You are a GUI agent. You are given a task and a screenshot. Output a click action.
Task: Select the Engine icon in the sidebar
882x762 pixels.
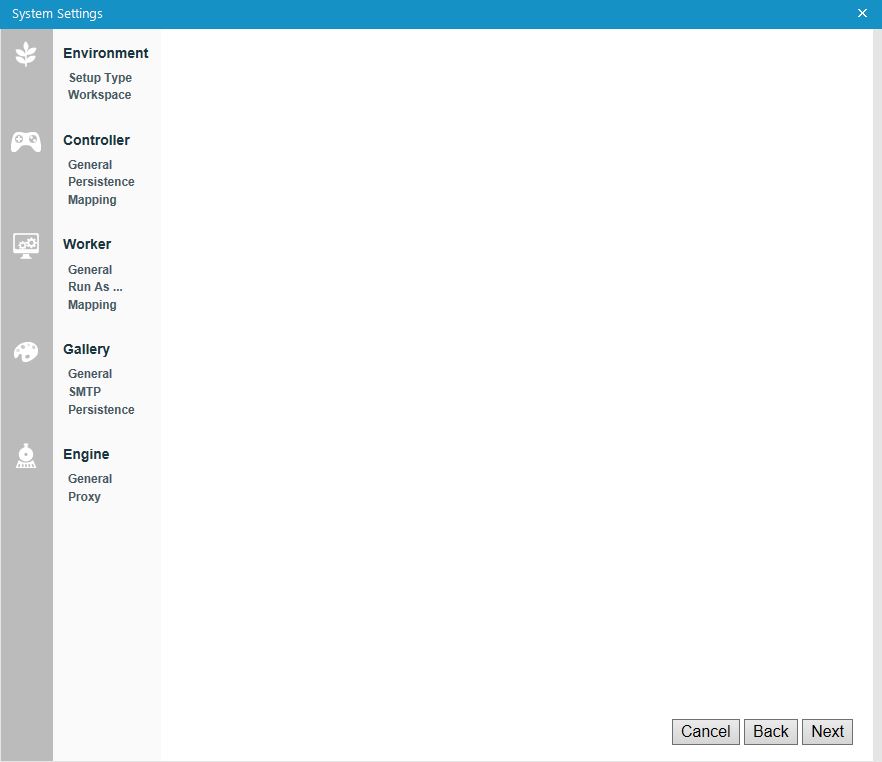pyautogui.click(x=25, y=456)
